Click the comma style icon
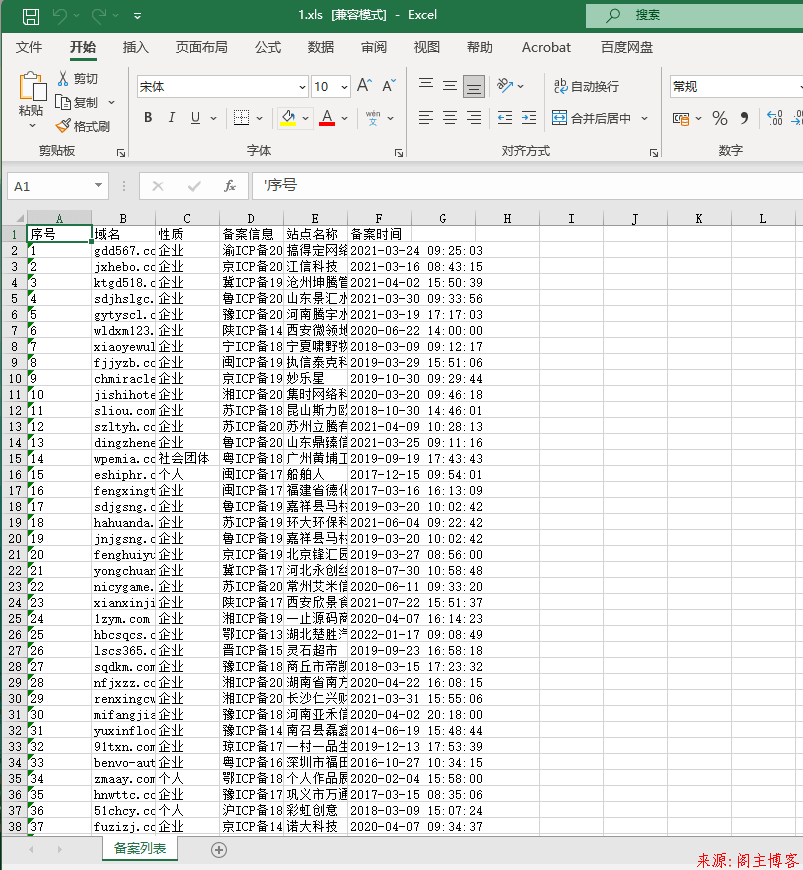 [x=745, y=117]
